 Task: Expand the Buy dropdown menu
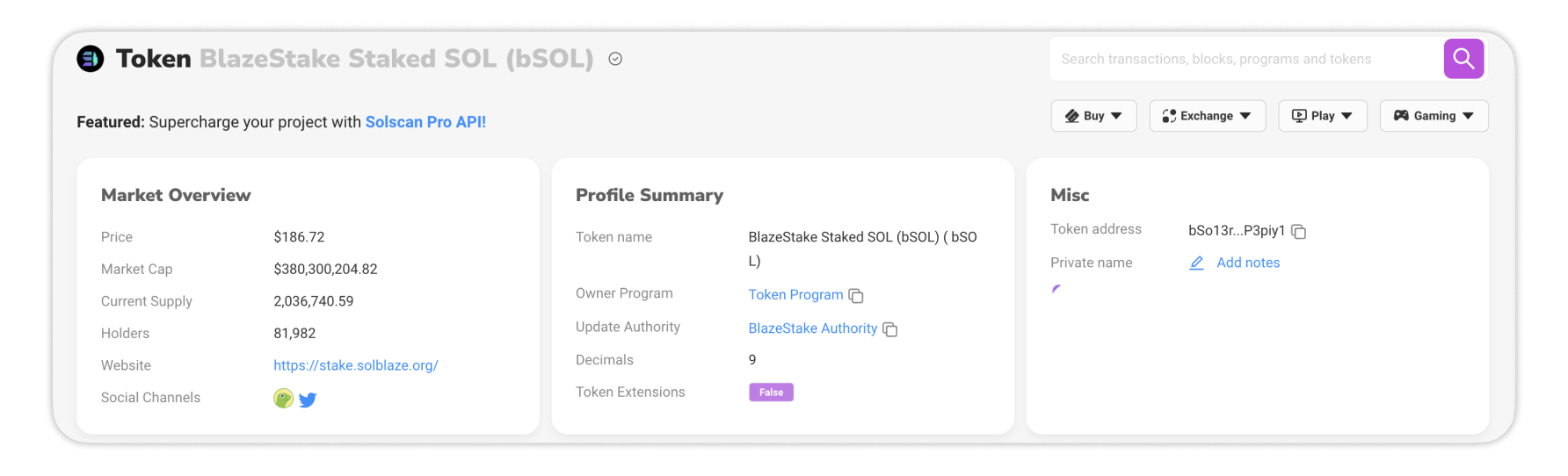coord(1093,116)
